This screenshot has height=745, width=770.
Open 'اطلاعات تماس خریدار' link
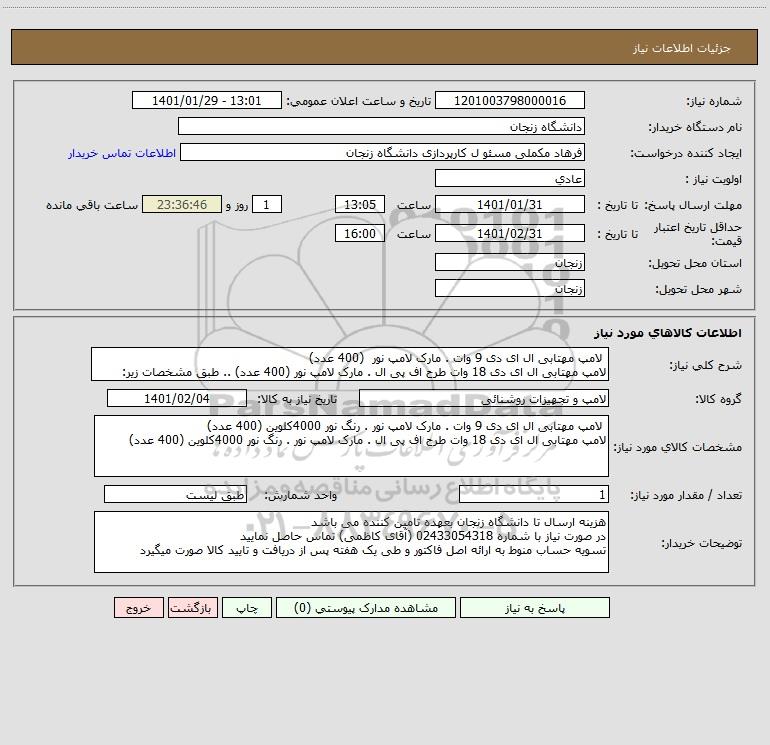[x=122, y=153]
